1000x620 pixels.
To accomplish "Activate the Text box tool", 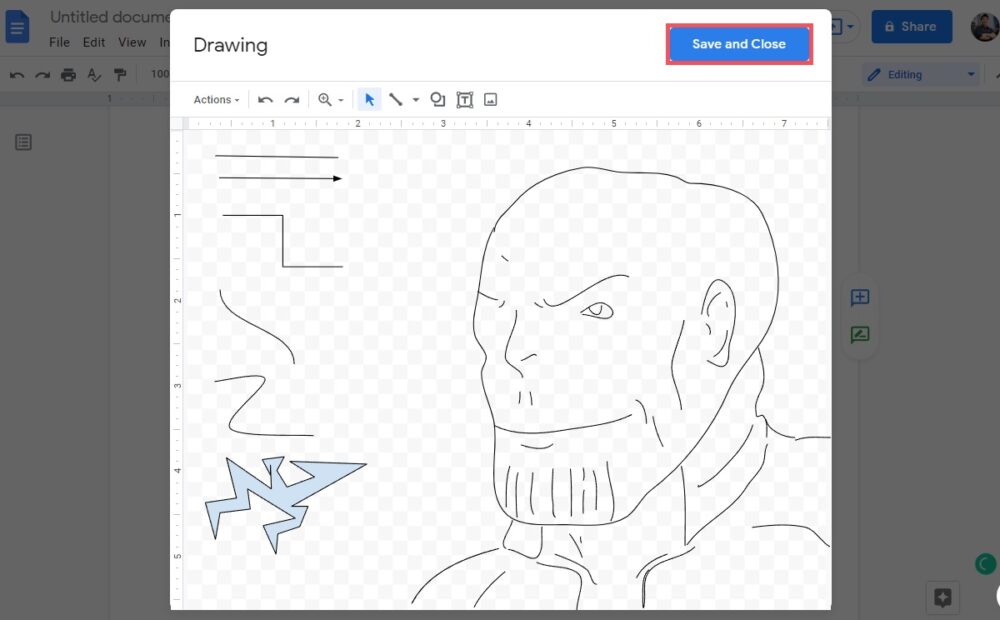I will [x=464, y=100].
